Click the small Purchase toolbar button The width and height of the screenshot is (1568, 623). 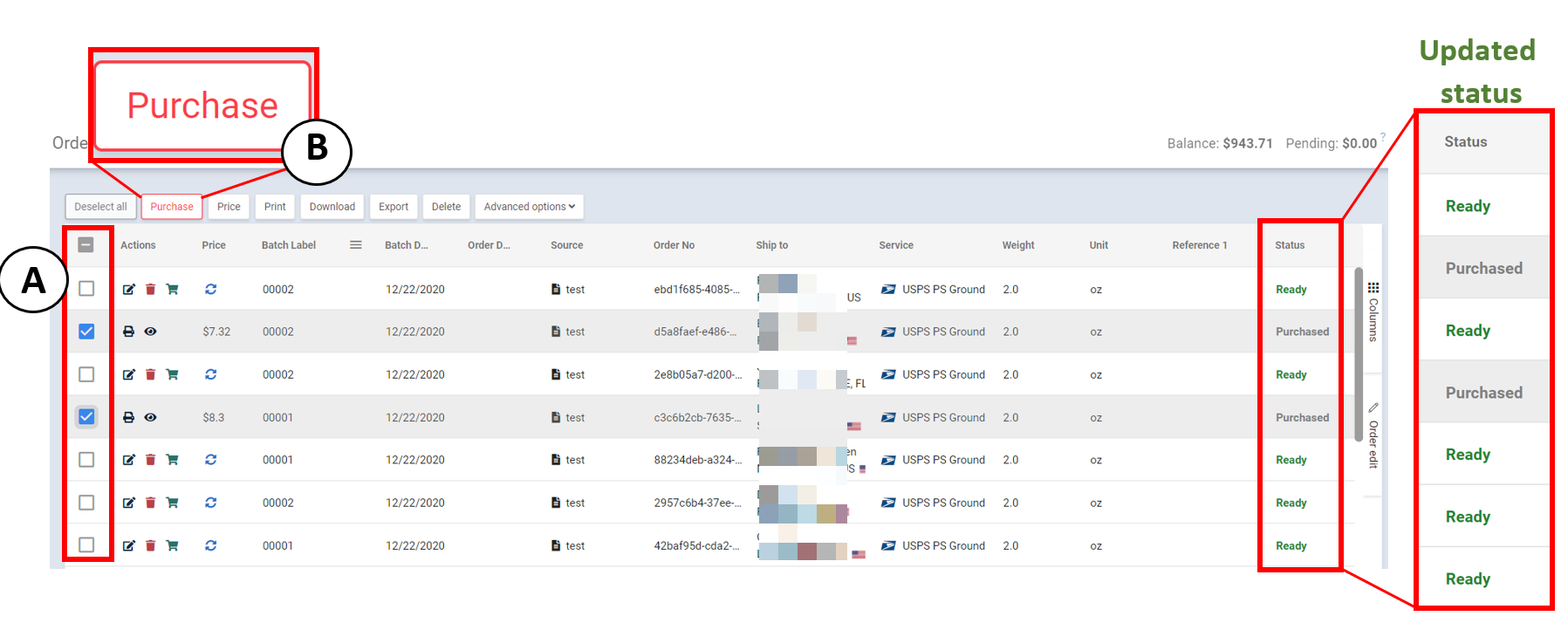point(172,207)
